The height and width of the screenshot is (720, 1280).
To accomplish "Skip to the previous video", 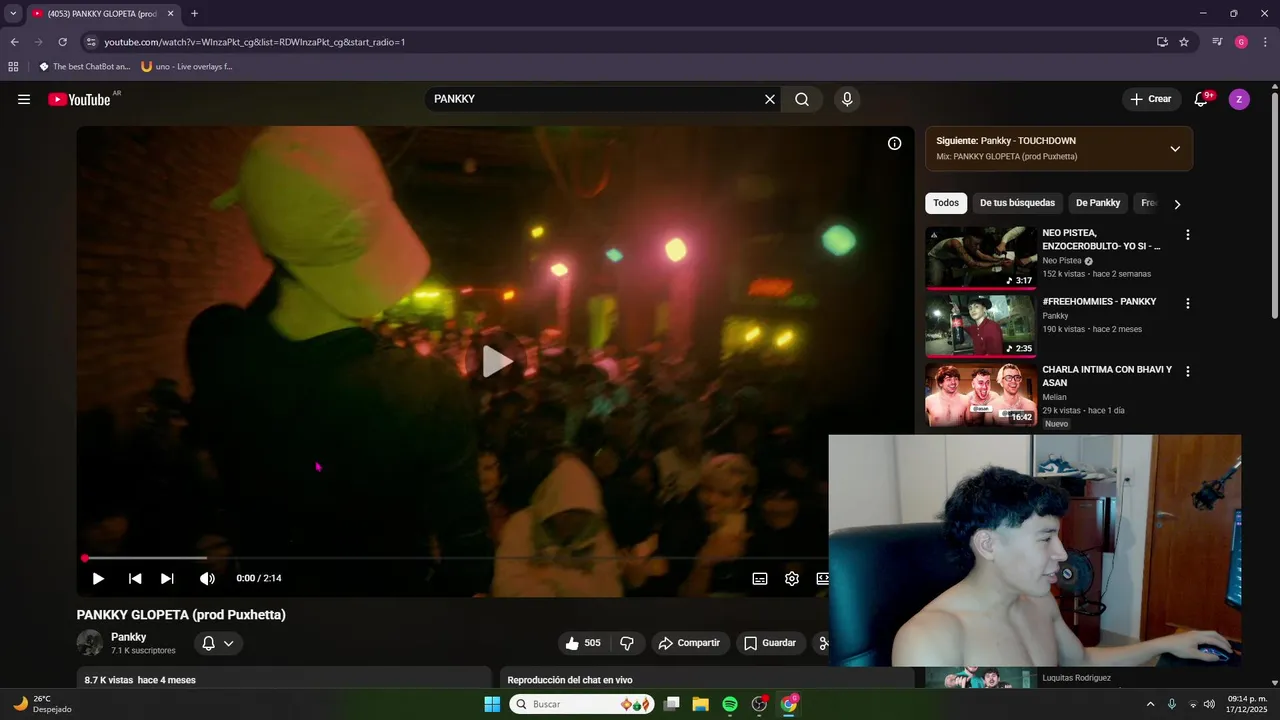I will click(135, 578).
